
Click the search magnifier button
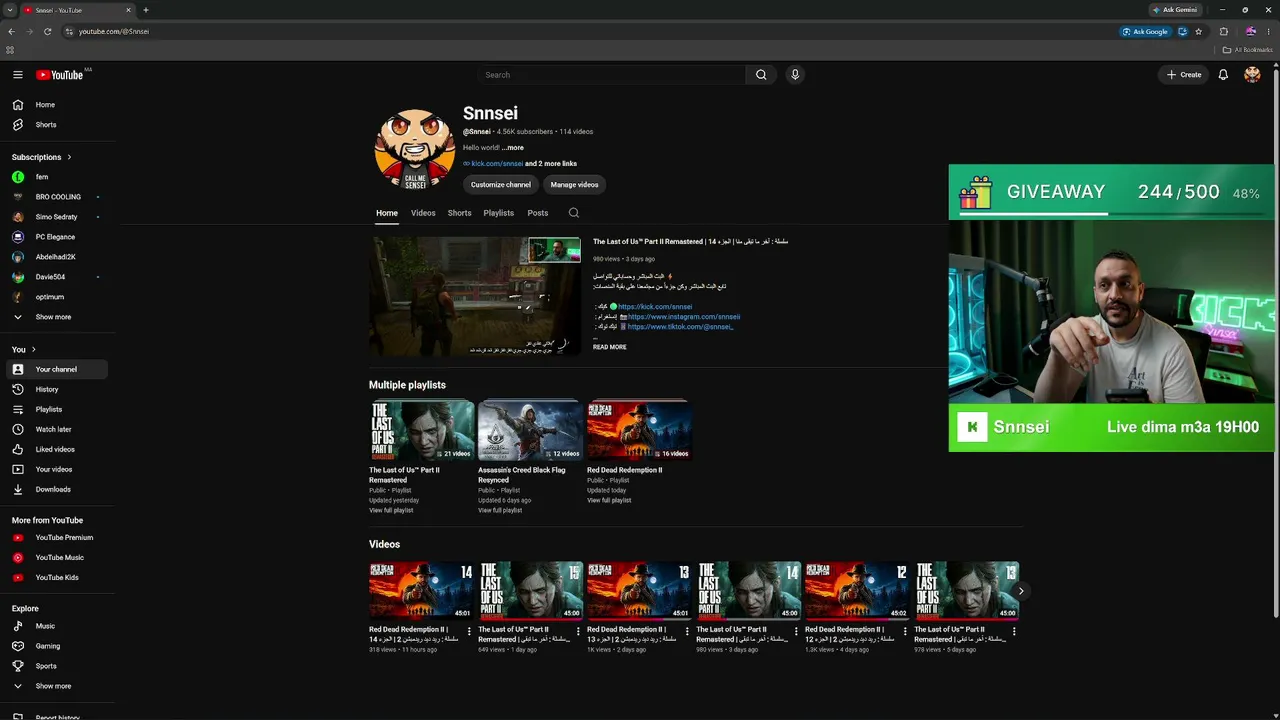(x=761, y=75)
